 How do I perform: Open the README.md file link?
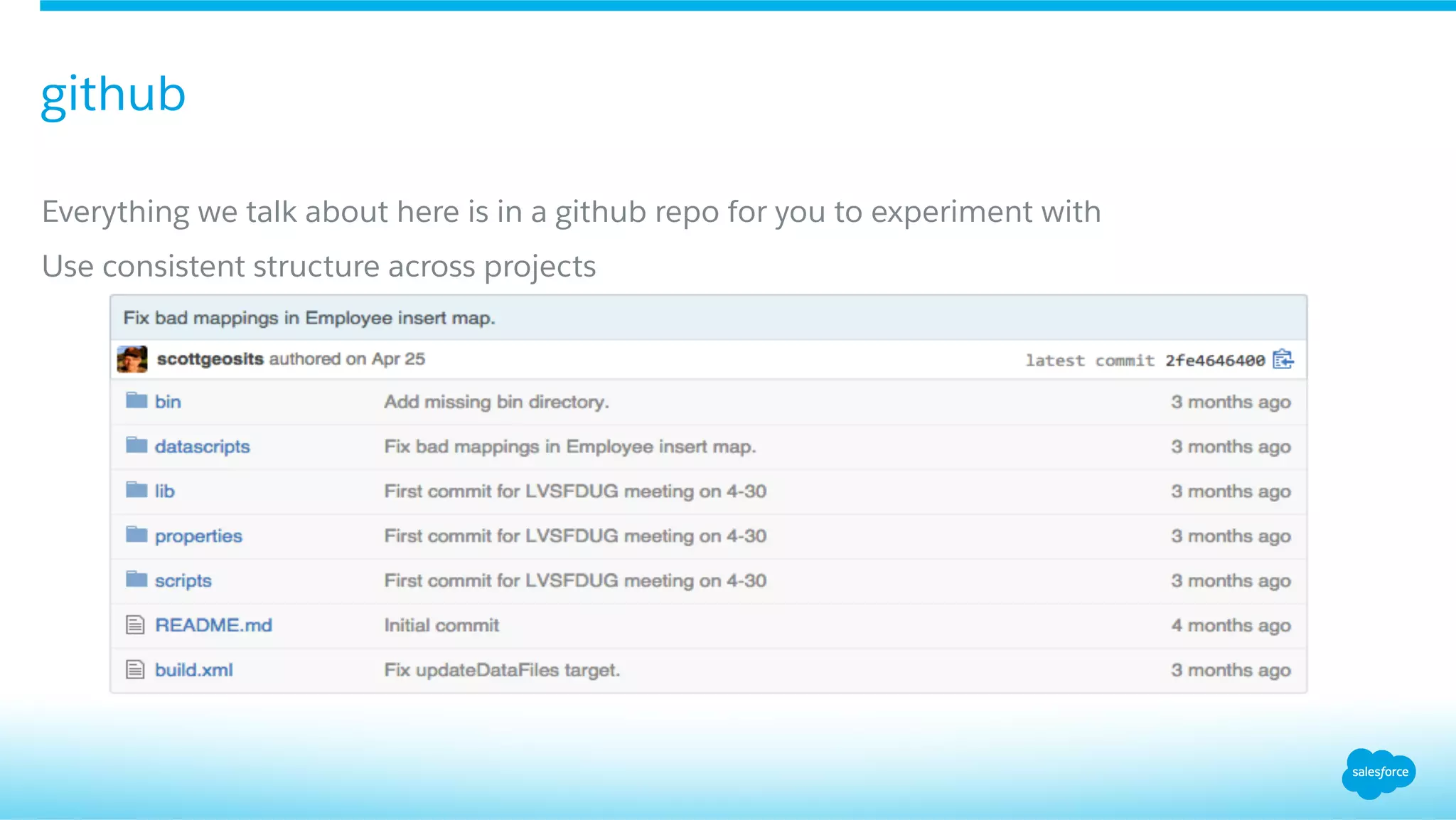[213, 625]
